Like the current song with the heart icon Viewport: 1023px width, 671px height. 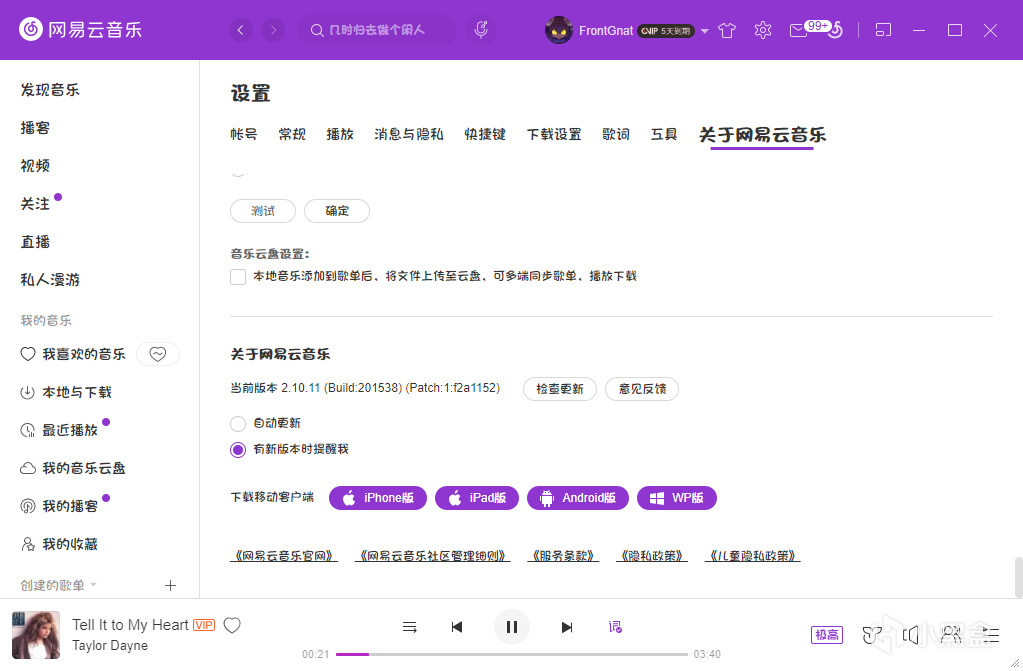tap(232, 625)
